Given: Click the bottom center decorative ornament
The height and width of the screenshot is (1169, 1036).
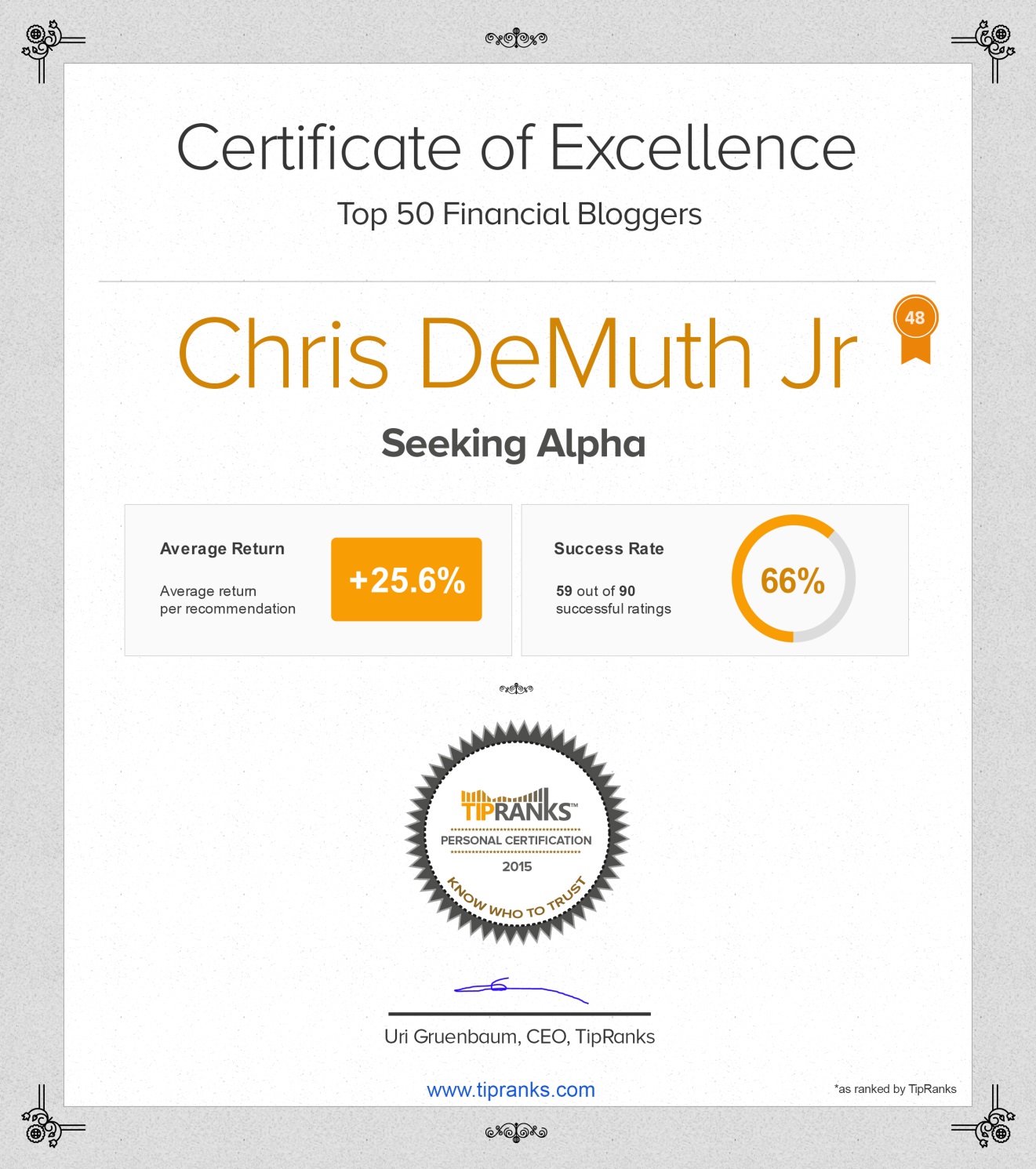Looking at the screenshot, I should click(x=516, y=1131).
